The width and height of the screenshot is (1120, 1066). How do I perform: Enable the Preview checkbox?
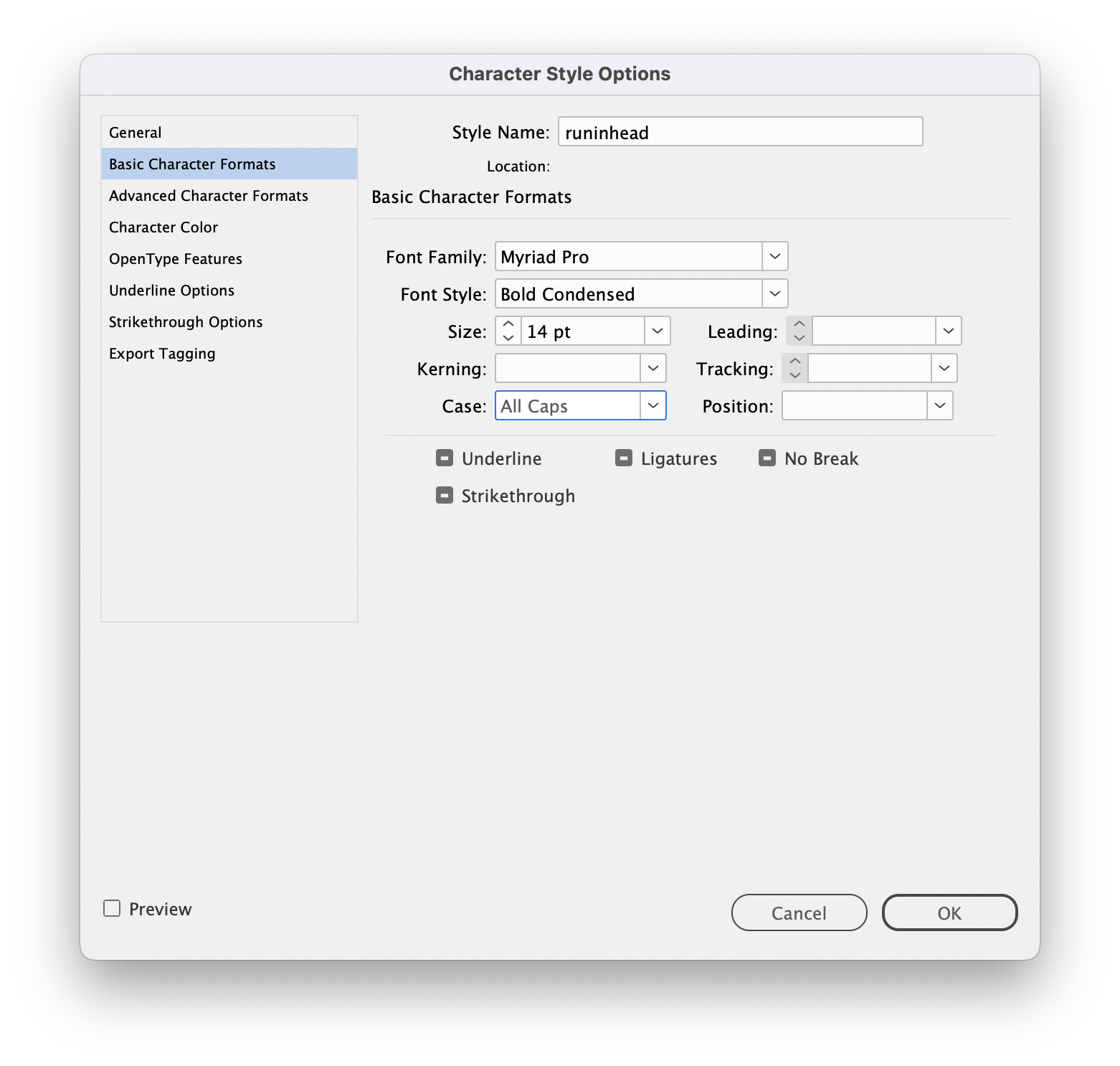[x=112, y=908]
